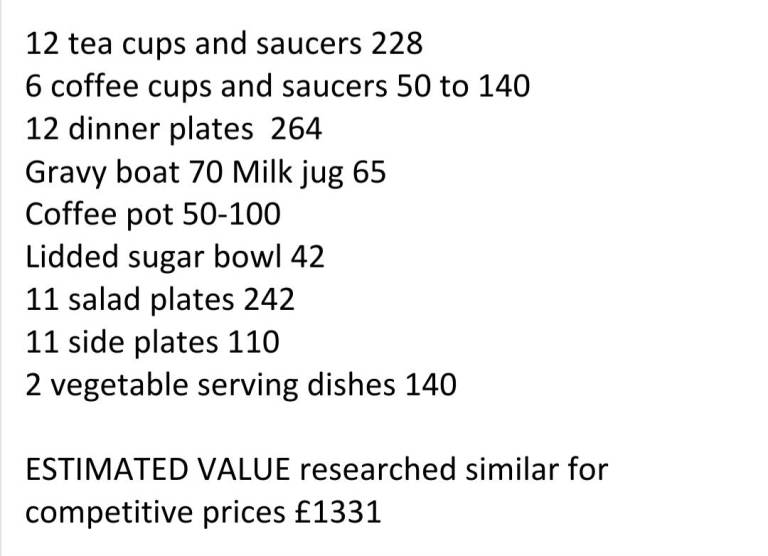Viewport: 768px width, 556px height.
Task: Click the '50-100' price range
Action: (x=232, y=215)
